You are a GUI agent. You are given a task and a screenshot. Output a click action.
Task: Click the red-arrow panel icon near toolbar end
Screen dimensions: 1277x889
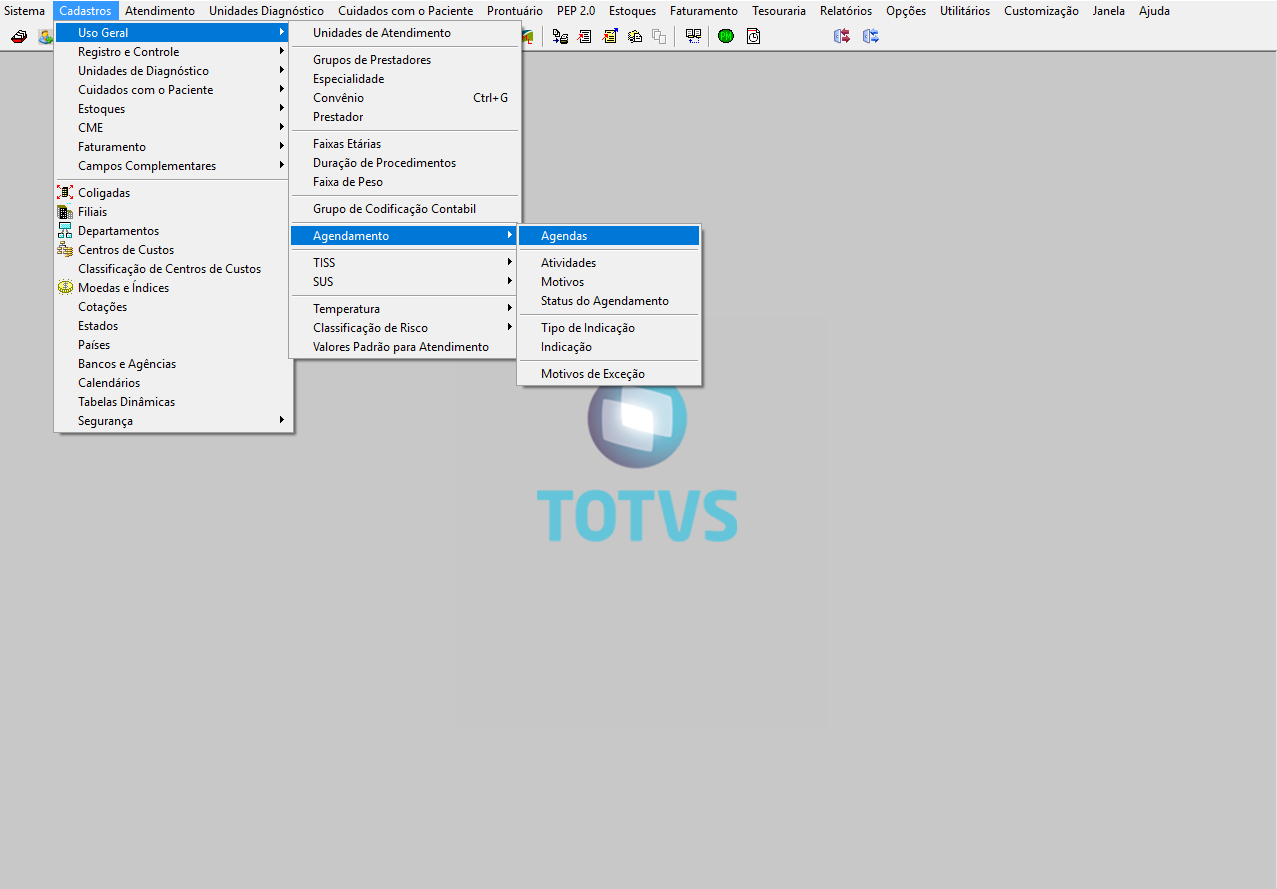842,36
